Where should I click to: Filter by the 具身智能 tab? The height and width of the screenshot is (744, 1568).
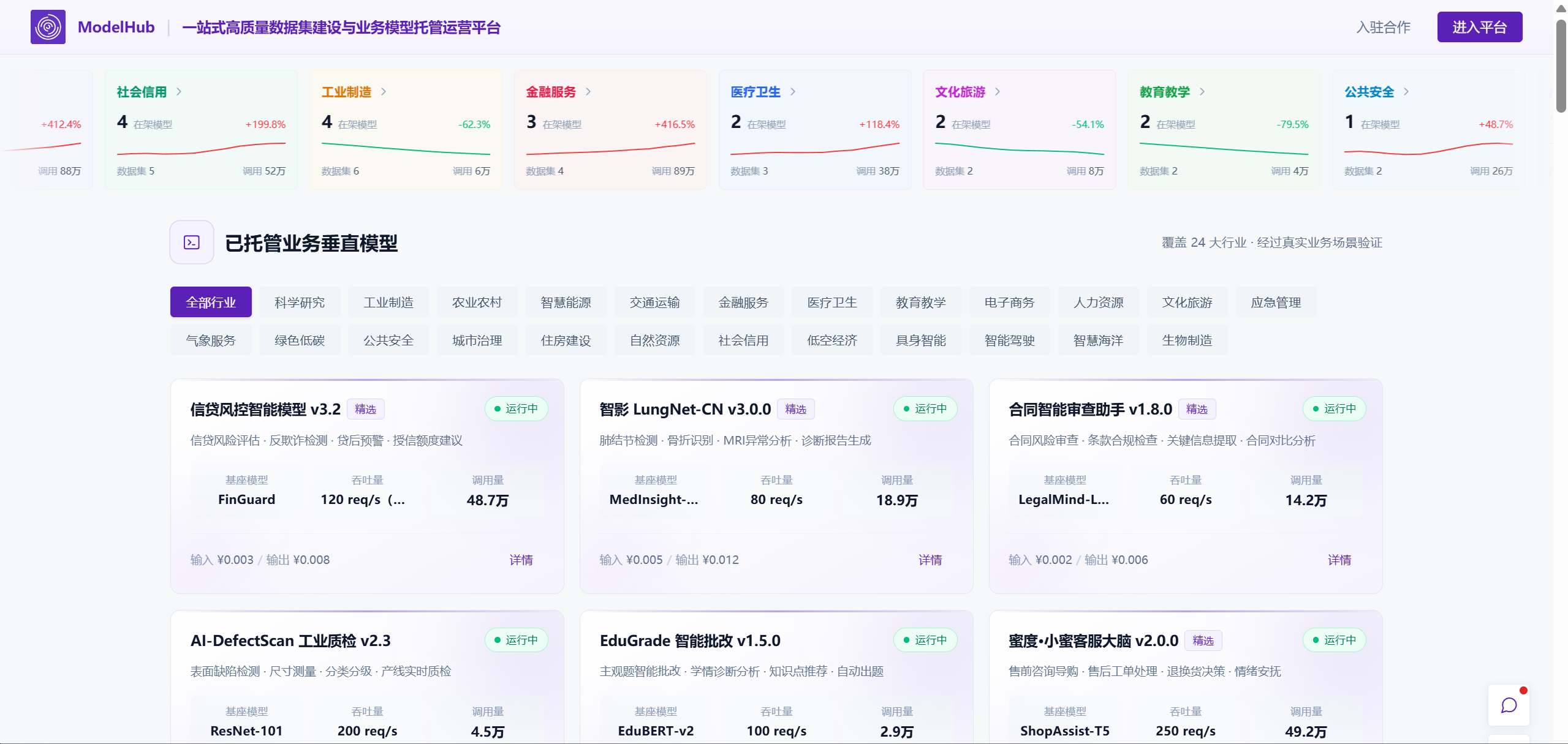click(x=921, y=340)
